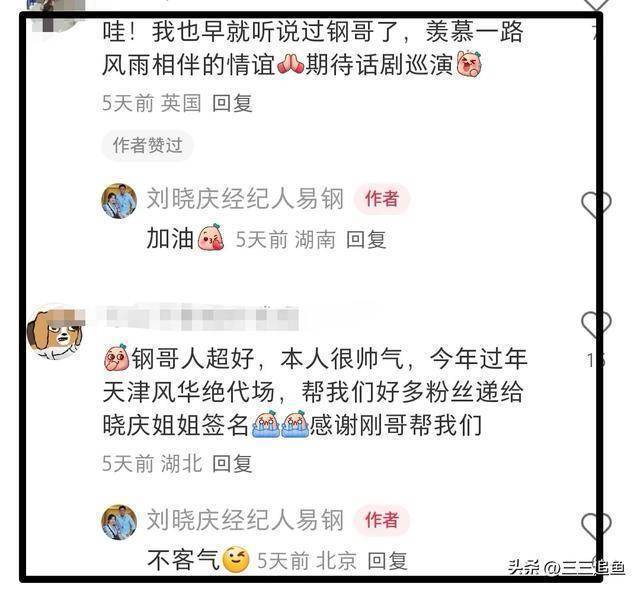
Task: Reply to the comment posted from 湖北
Action: point(232,464)
